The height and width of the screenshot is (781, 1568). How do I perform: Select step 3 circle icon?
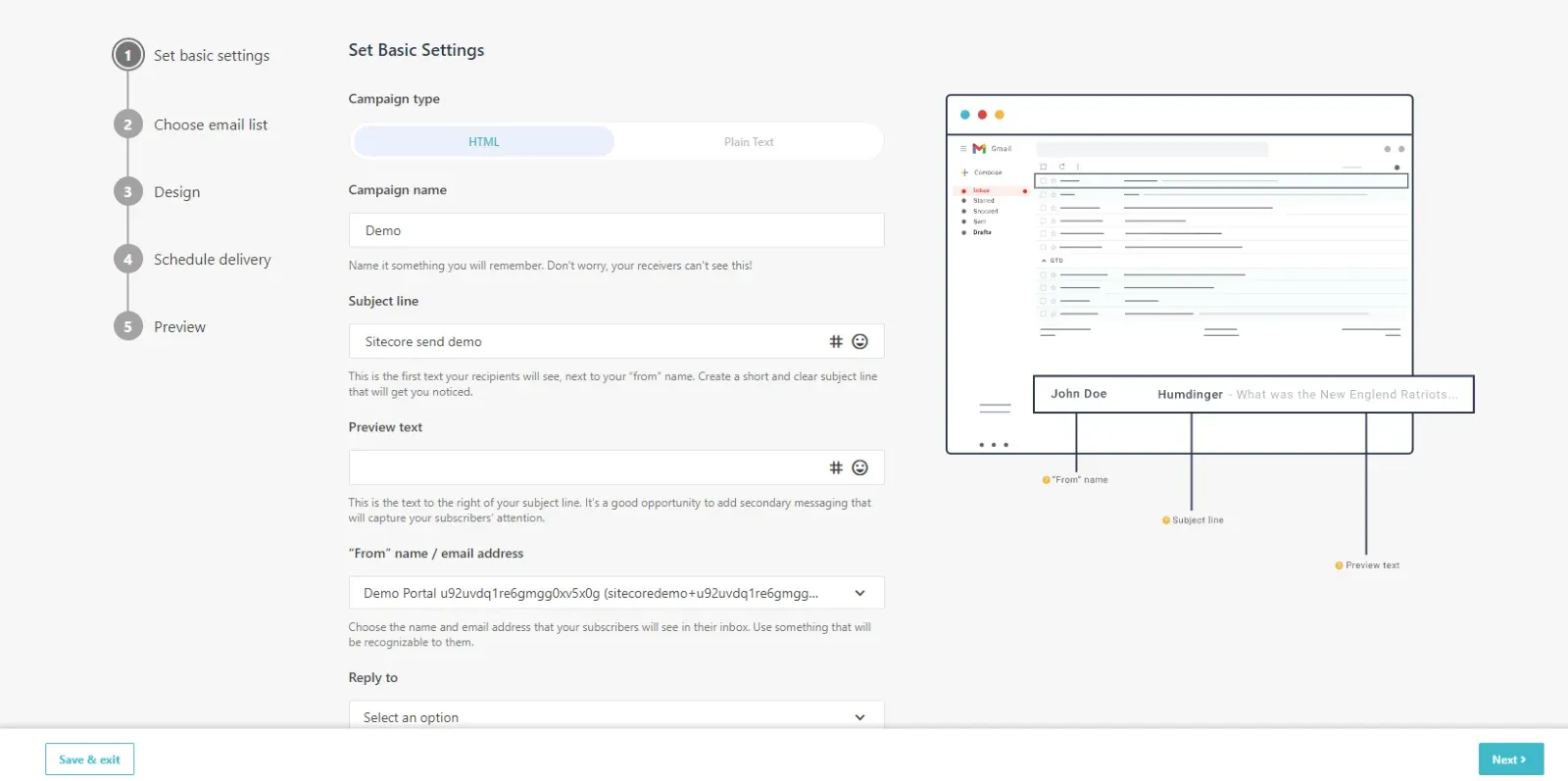coord(127,192)
